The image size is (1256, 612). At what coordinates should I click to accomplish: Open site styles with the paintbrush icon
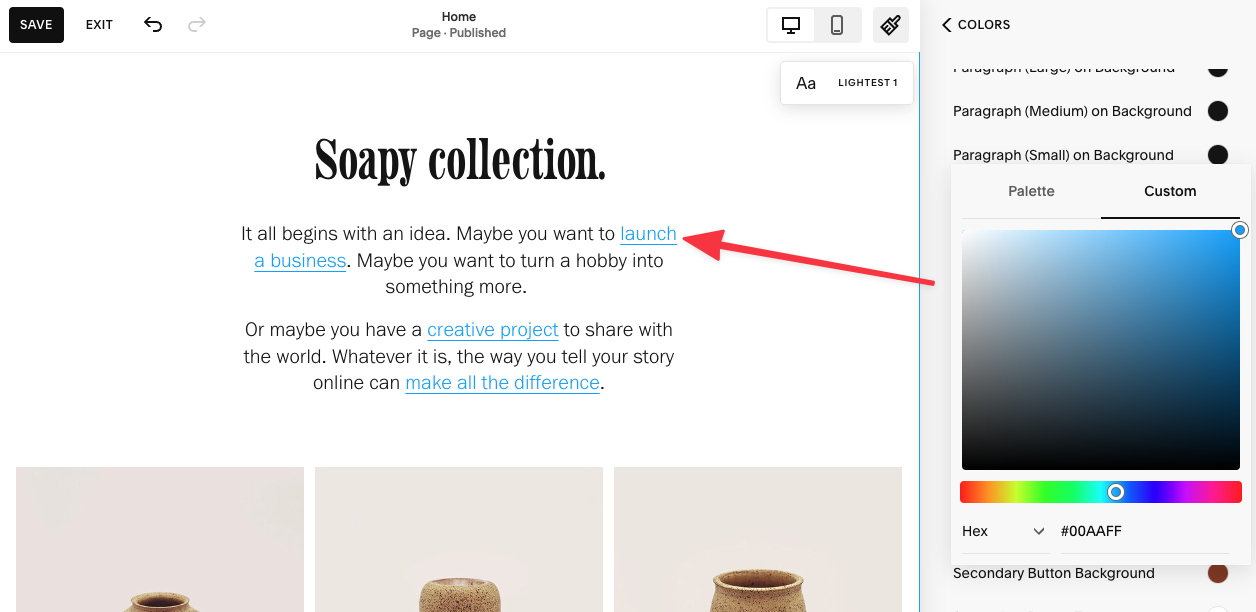pyautogui.click(x=890, y=25)
